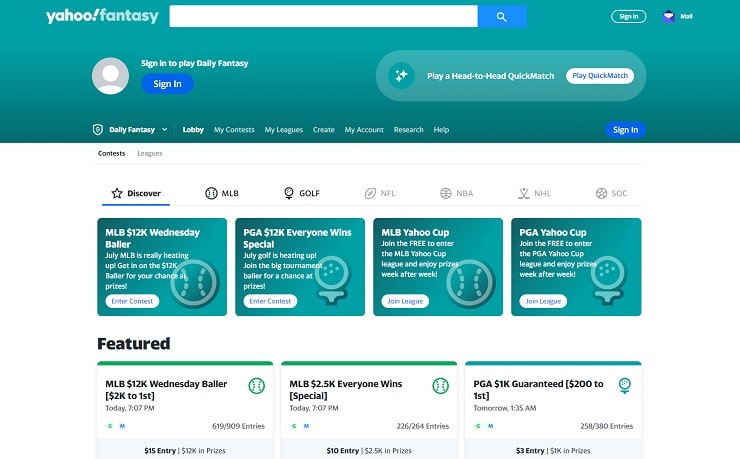Open My Account in navigation

(x=364, y=130)
